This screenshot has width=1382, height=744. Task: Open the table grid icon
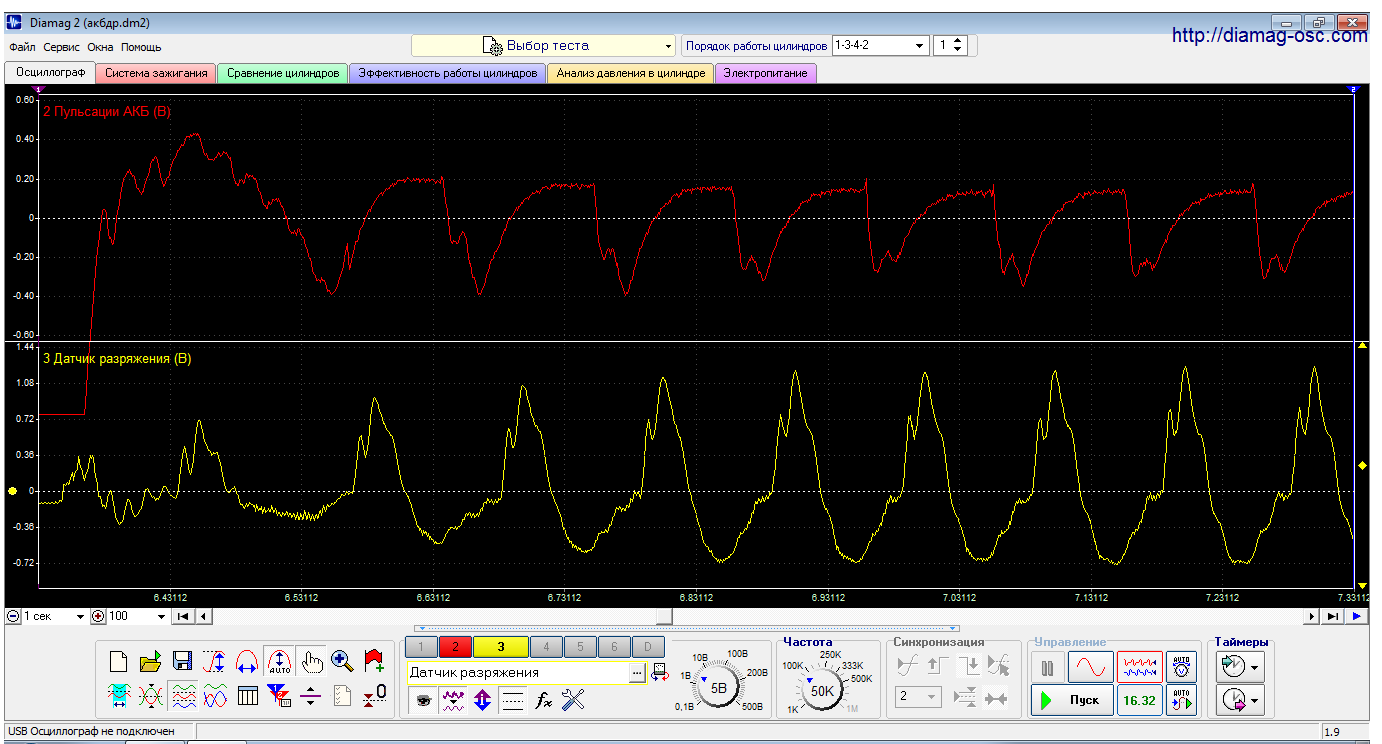[246, 695]
